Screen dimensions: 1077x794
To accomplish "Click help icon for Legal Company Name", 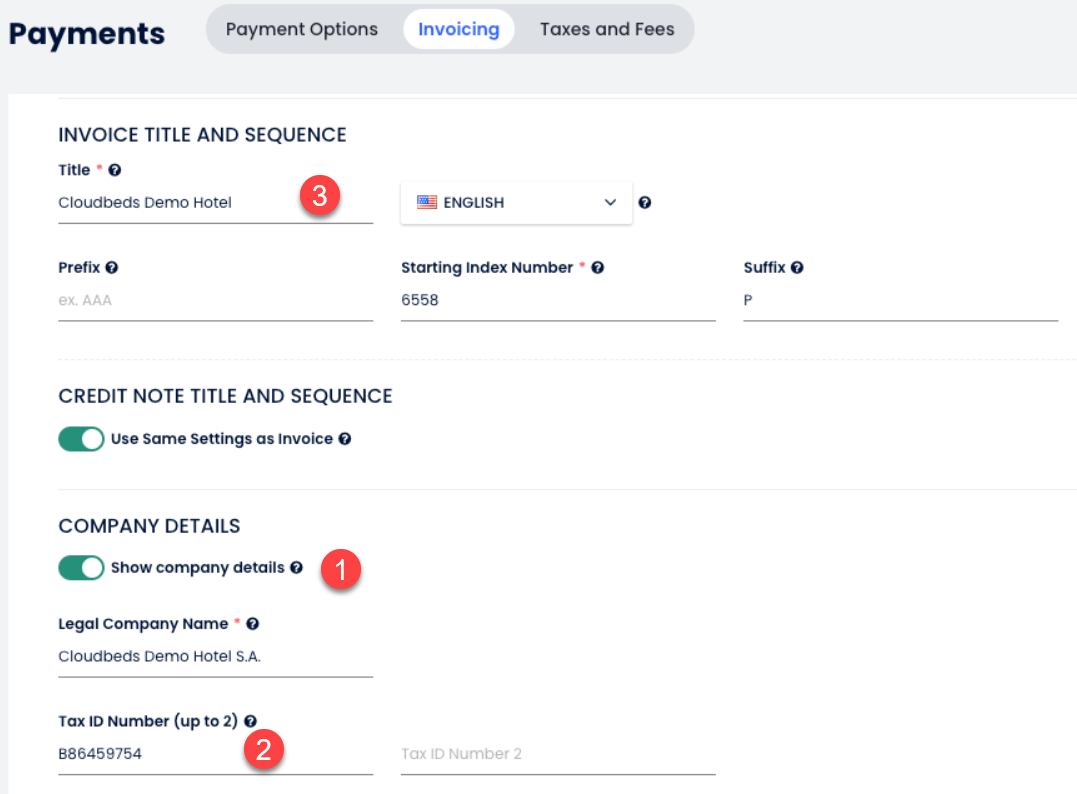I will 253,624.
